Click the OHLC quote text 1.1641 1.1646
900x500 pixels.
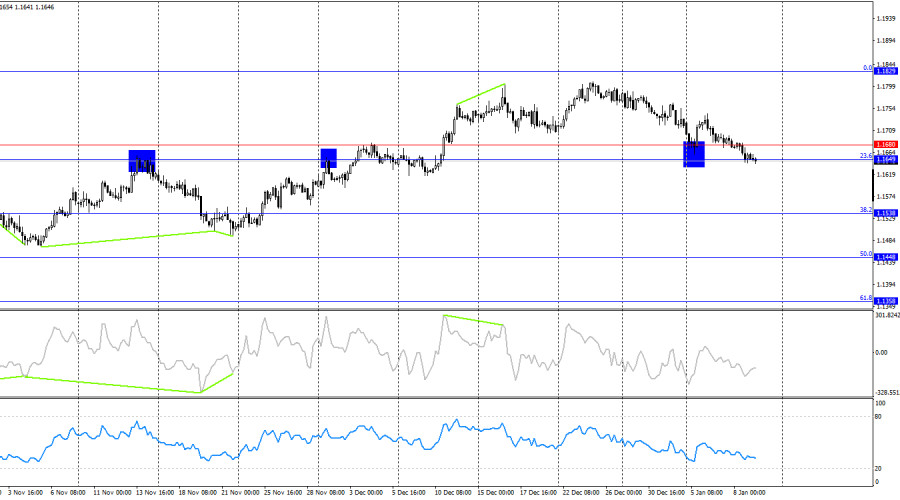pyautogui.click(x=36, y=7)
